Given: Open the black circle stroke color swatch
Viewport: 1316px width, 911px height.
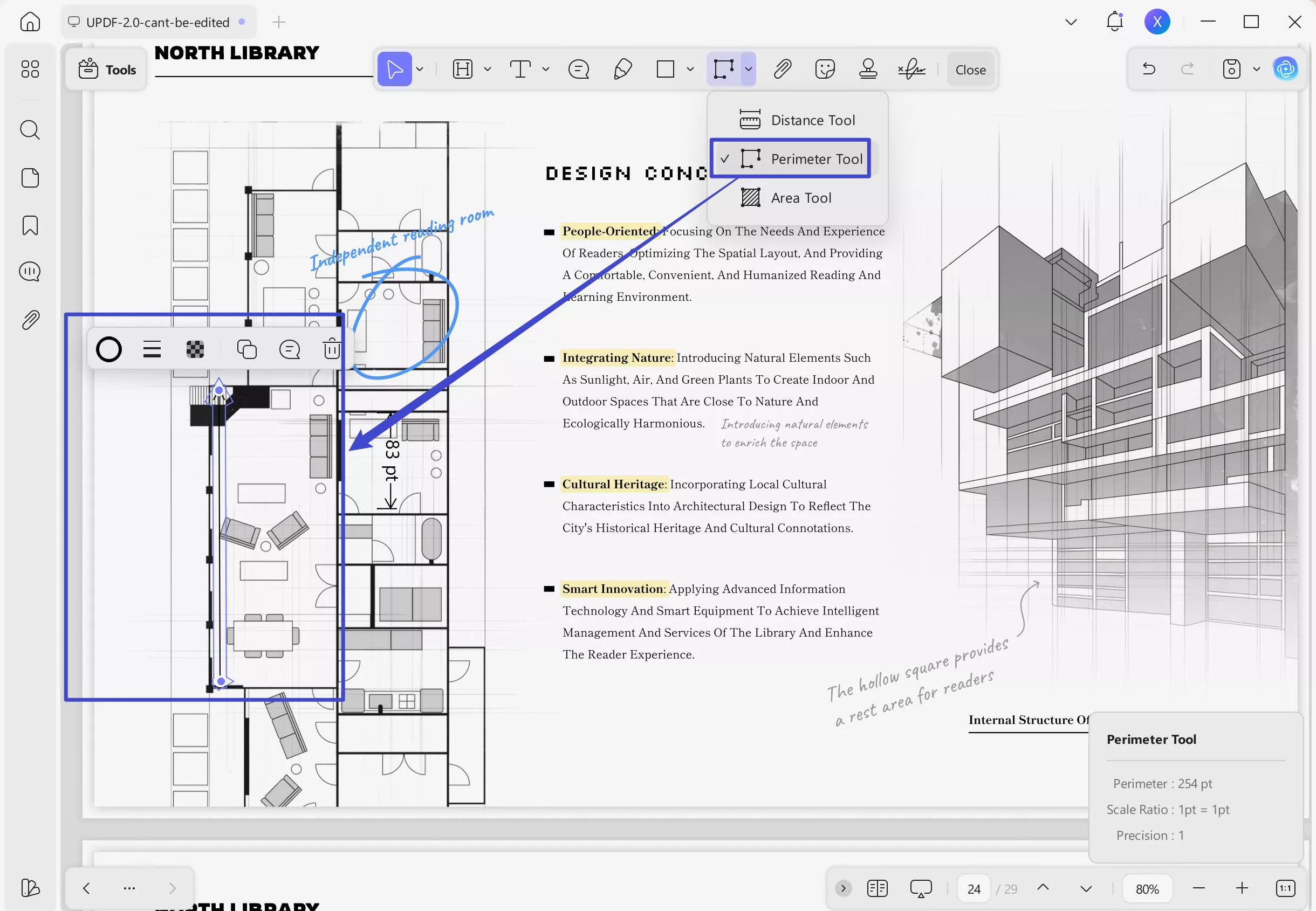Looking at the screenshot, I should [x=109, y=349].
